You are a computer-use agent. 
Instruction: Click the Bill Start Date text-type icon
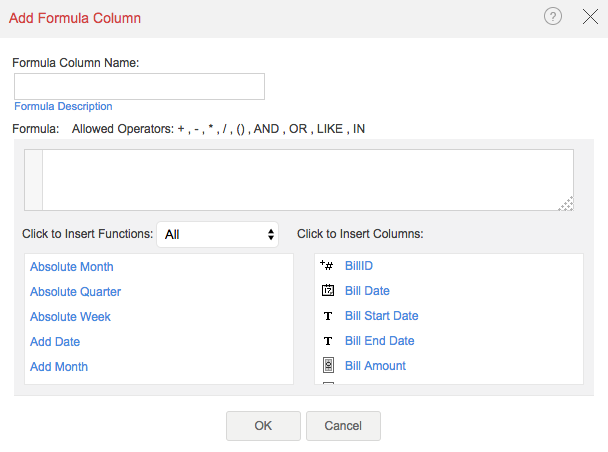click(x=327, y=316)
